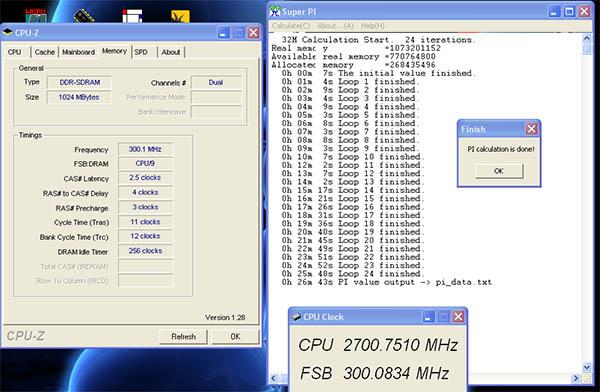Click the Cycle Time (Tras) value 11 clocks
This screenshot has width=600, height=392.
(x=145, y=222)
